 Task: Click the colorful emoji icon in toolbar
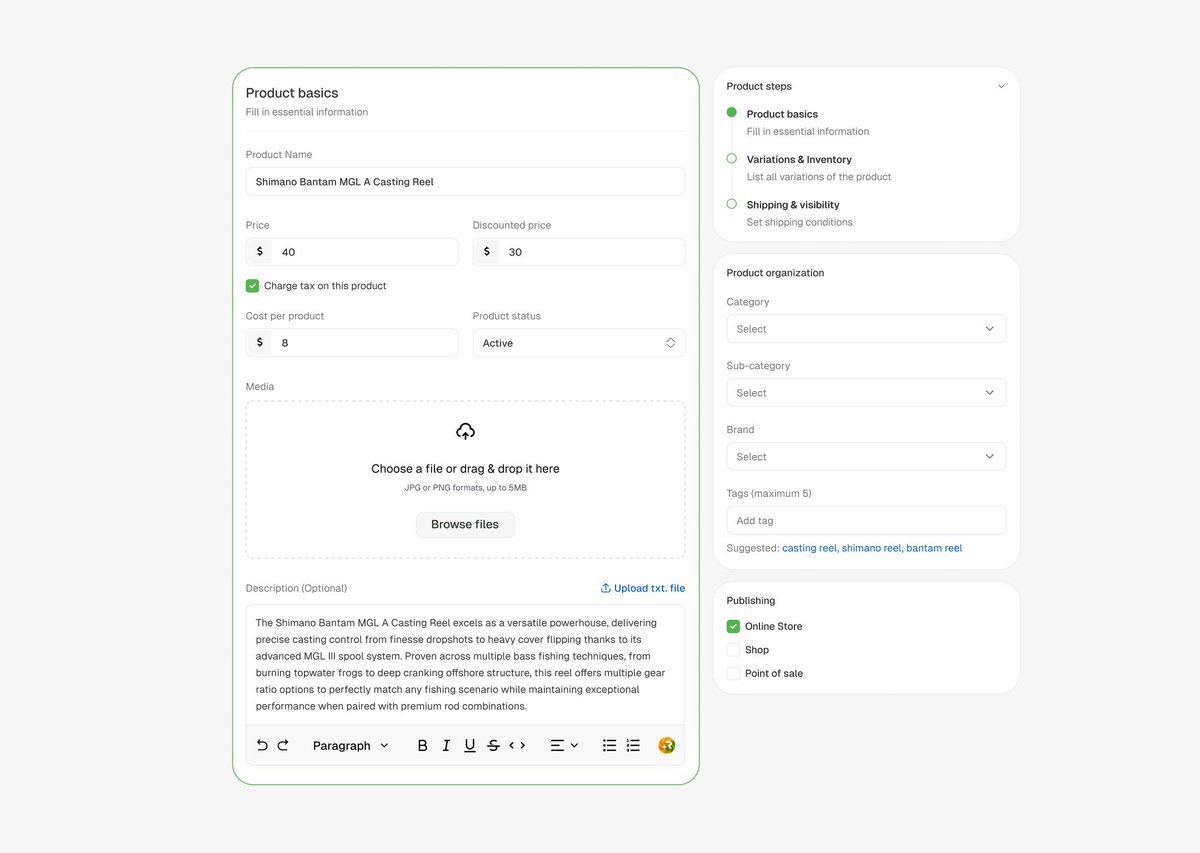click(x=667, y=745)
